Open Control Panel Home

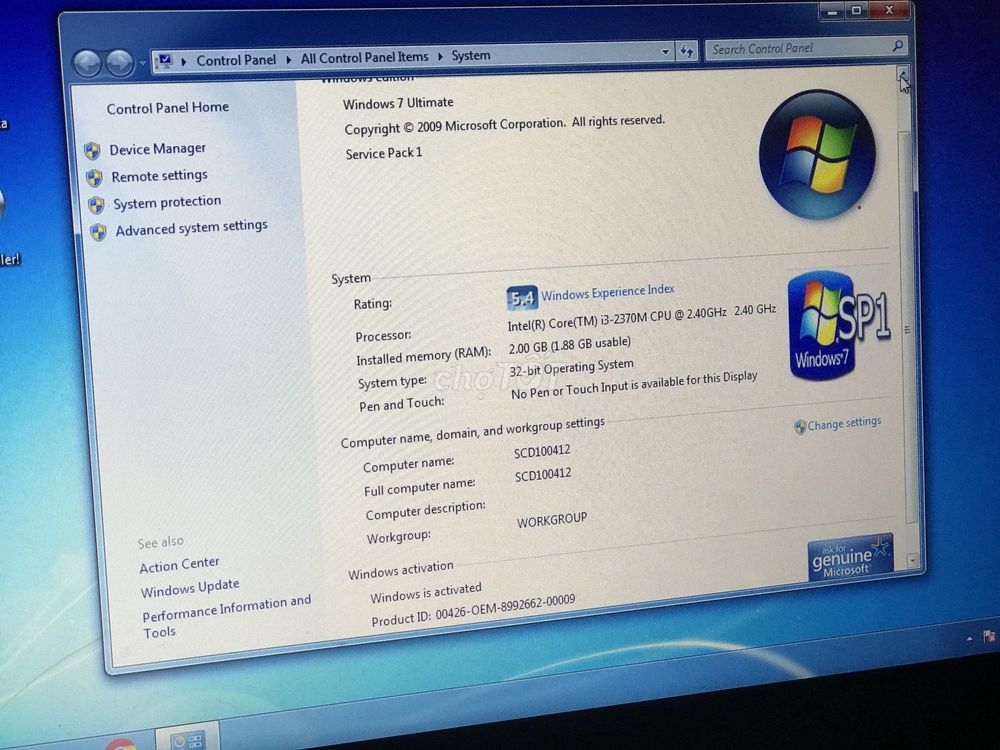tap(167, 108)
